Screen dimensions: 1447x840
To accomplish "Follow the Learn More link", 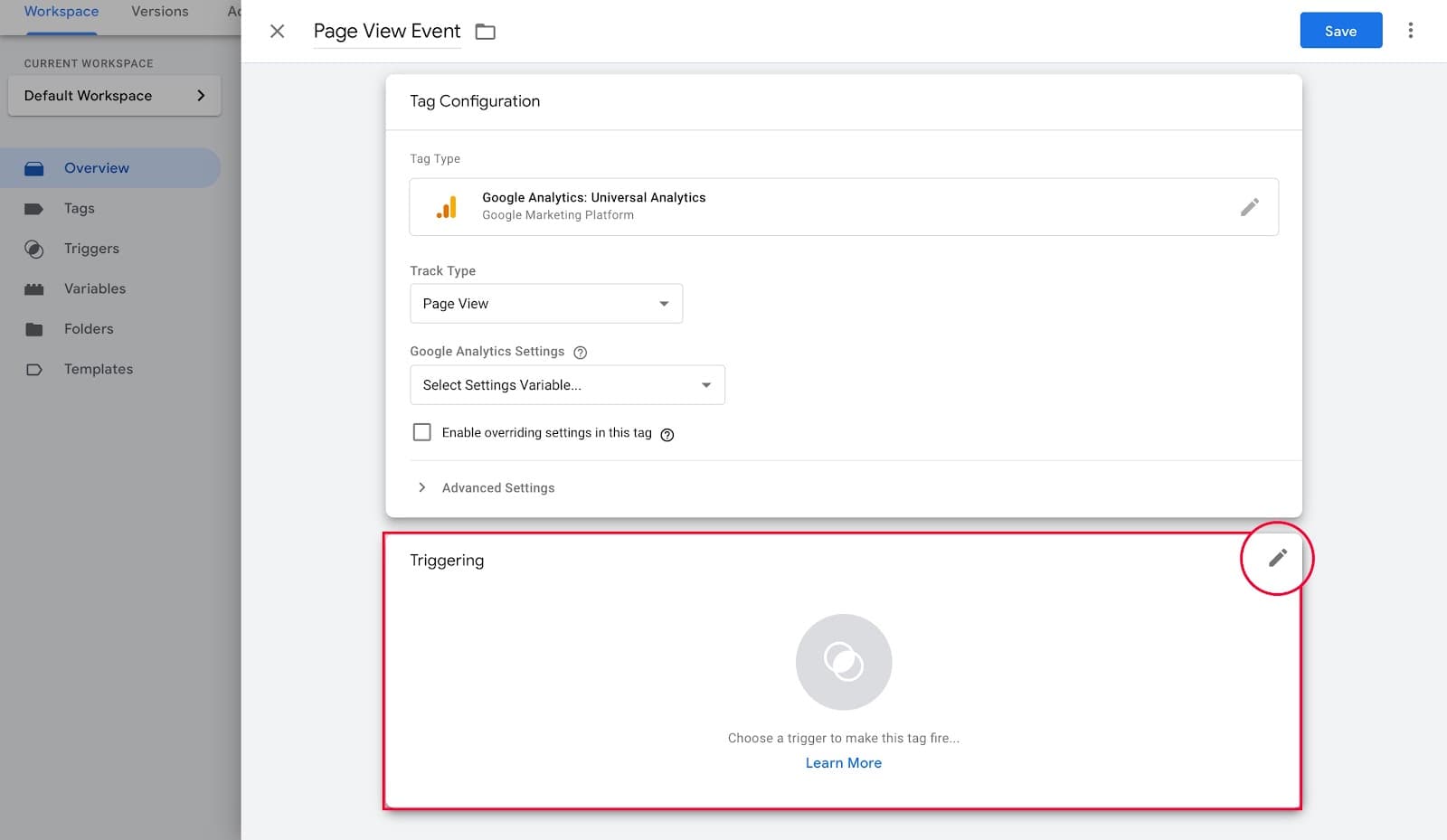I will (x=843, y=763).
